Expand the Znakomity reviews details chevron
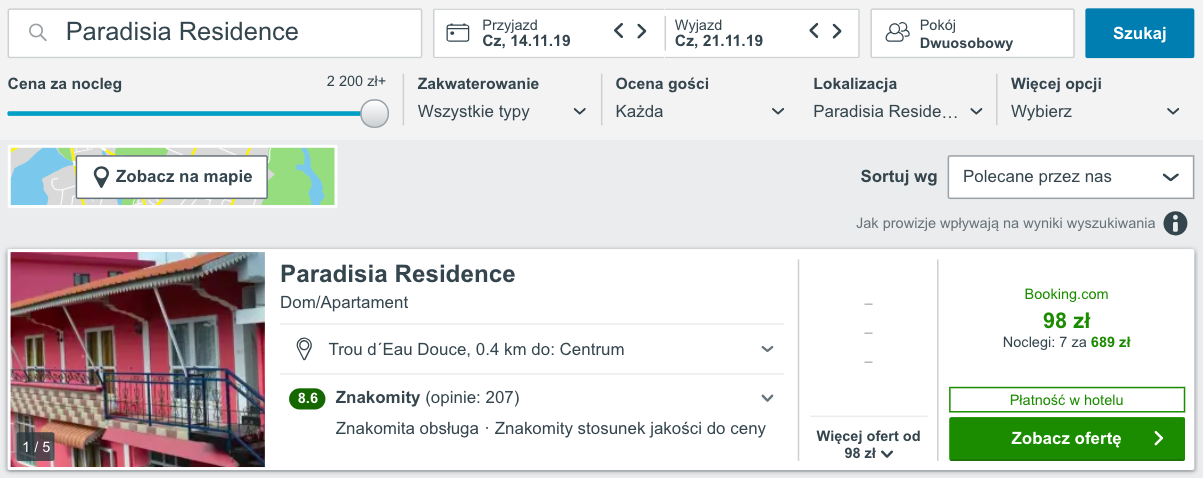The width and height of the screenshot is (1203, 478). tap(767, 398)
